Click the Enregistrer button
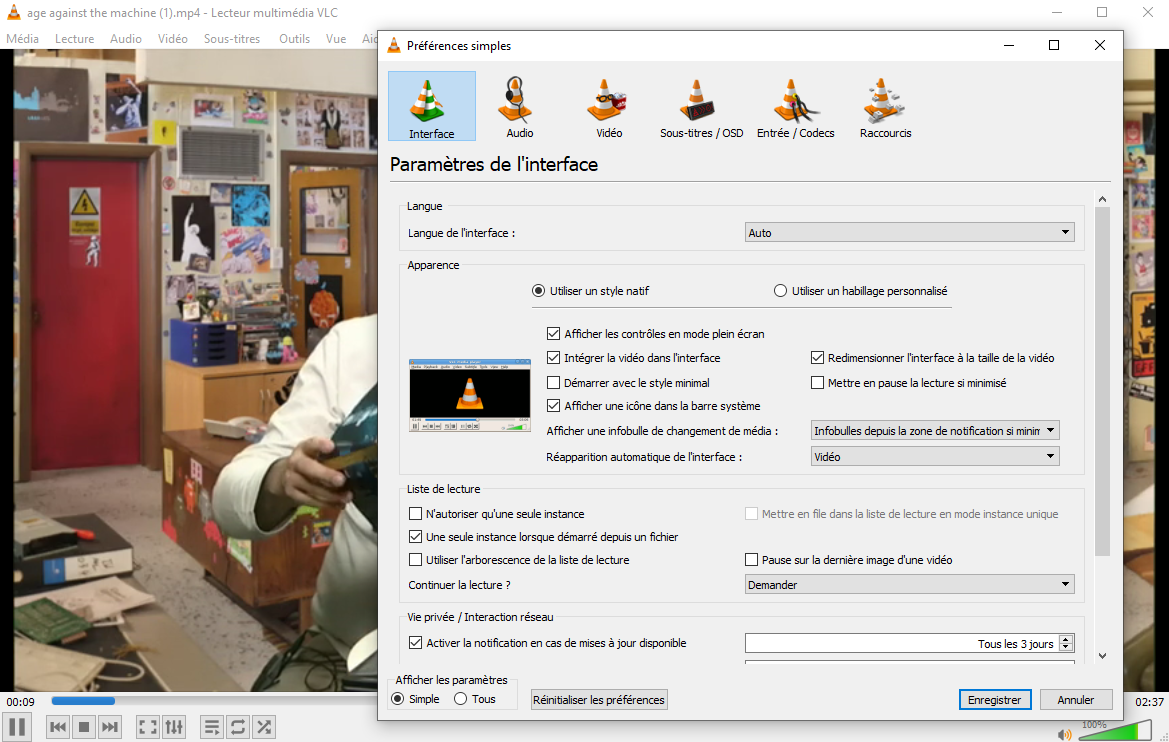This screenshot has width=1169, height=742. 994,700
